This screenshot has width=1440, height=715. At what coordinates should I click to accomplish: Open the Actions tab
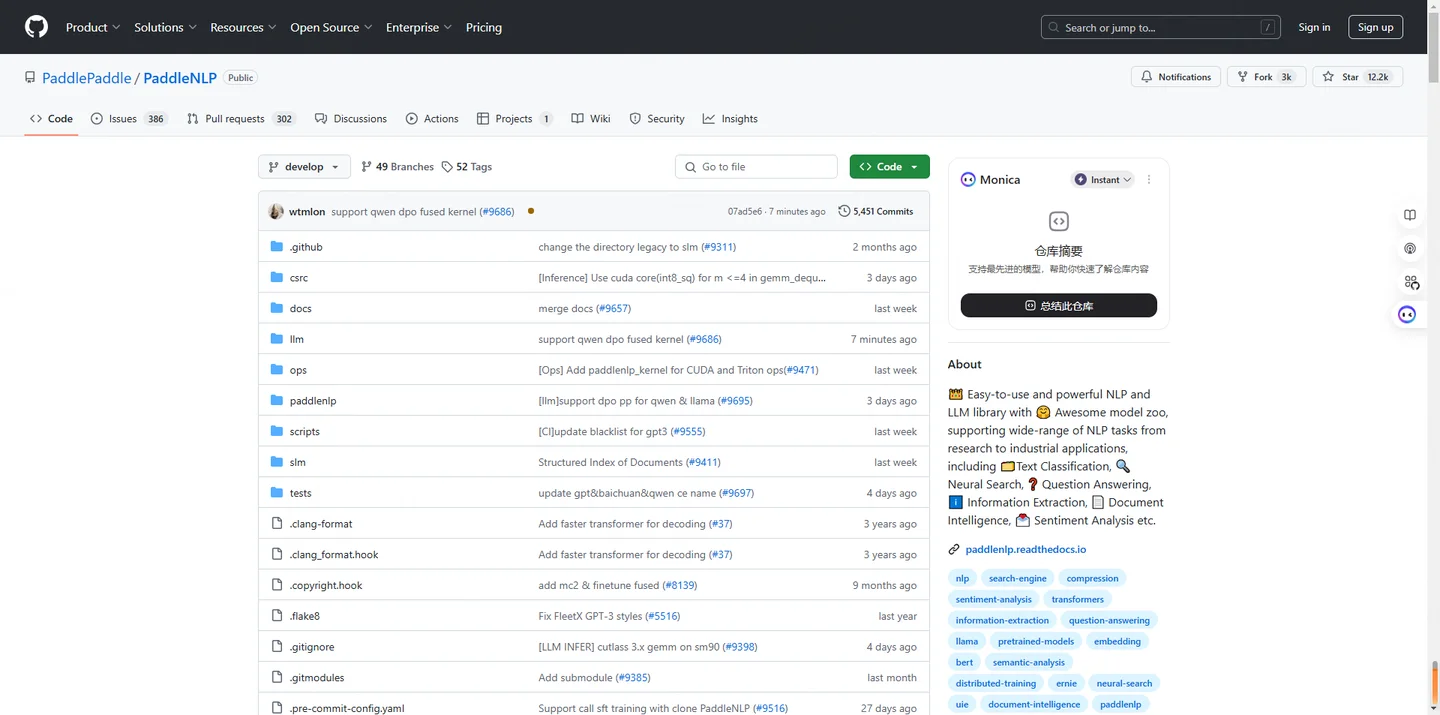click(x=432, y=119)
